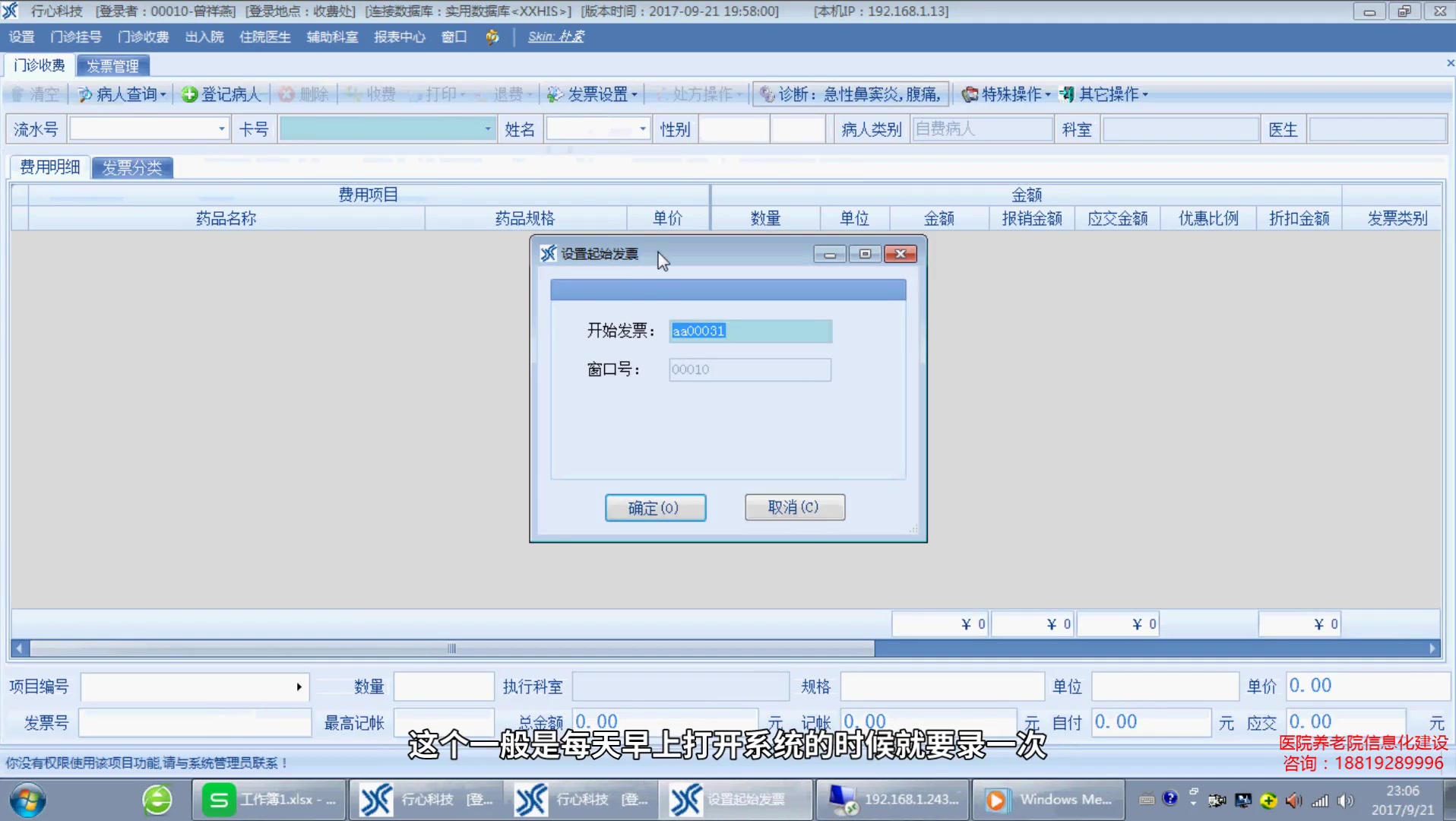This screenshot has width=1456, height=821.
Task: Switch to WPS 工作簿1.xlsx in taskbar
Action: (x=268, y=799)
